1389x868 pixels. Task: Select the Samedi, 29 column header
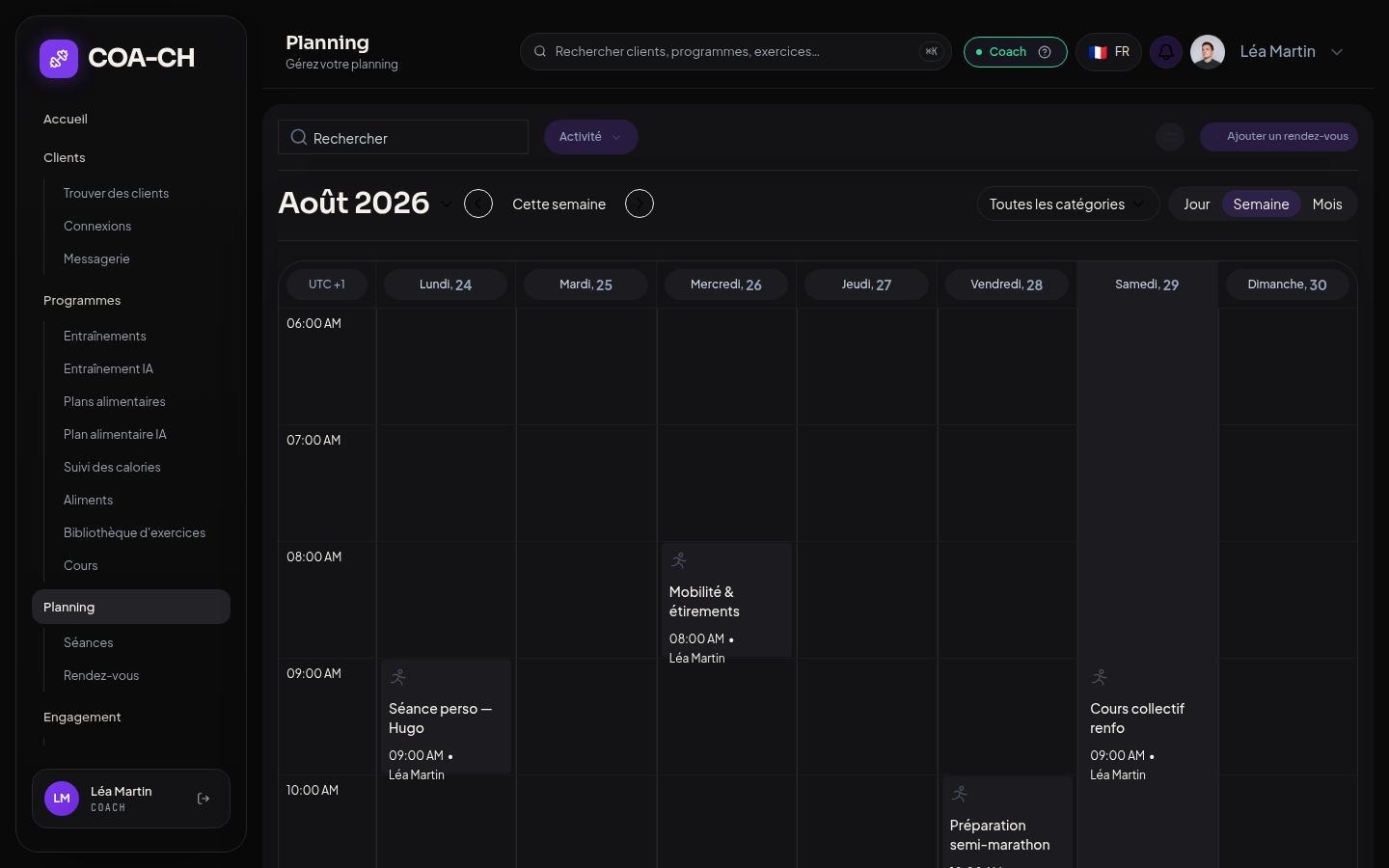point(1147,285)
